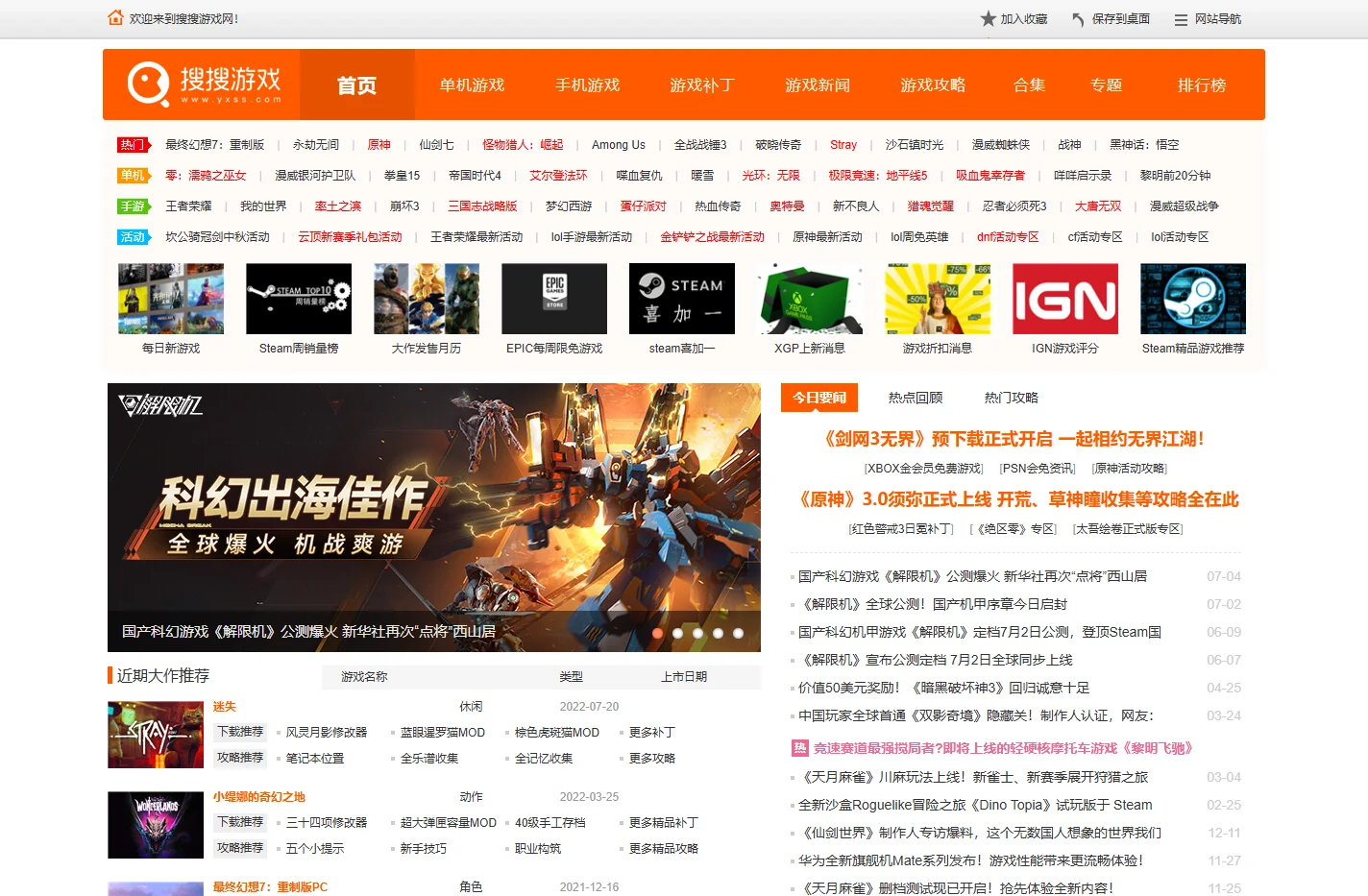Click the 搜搜游戏 site logo
Screen dimensions: 1368x896
(x=204, y=85)
